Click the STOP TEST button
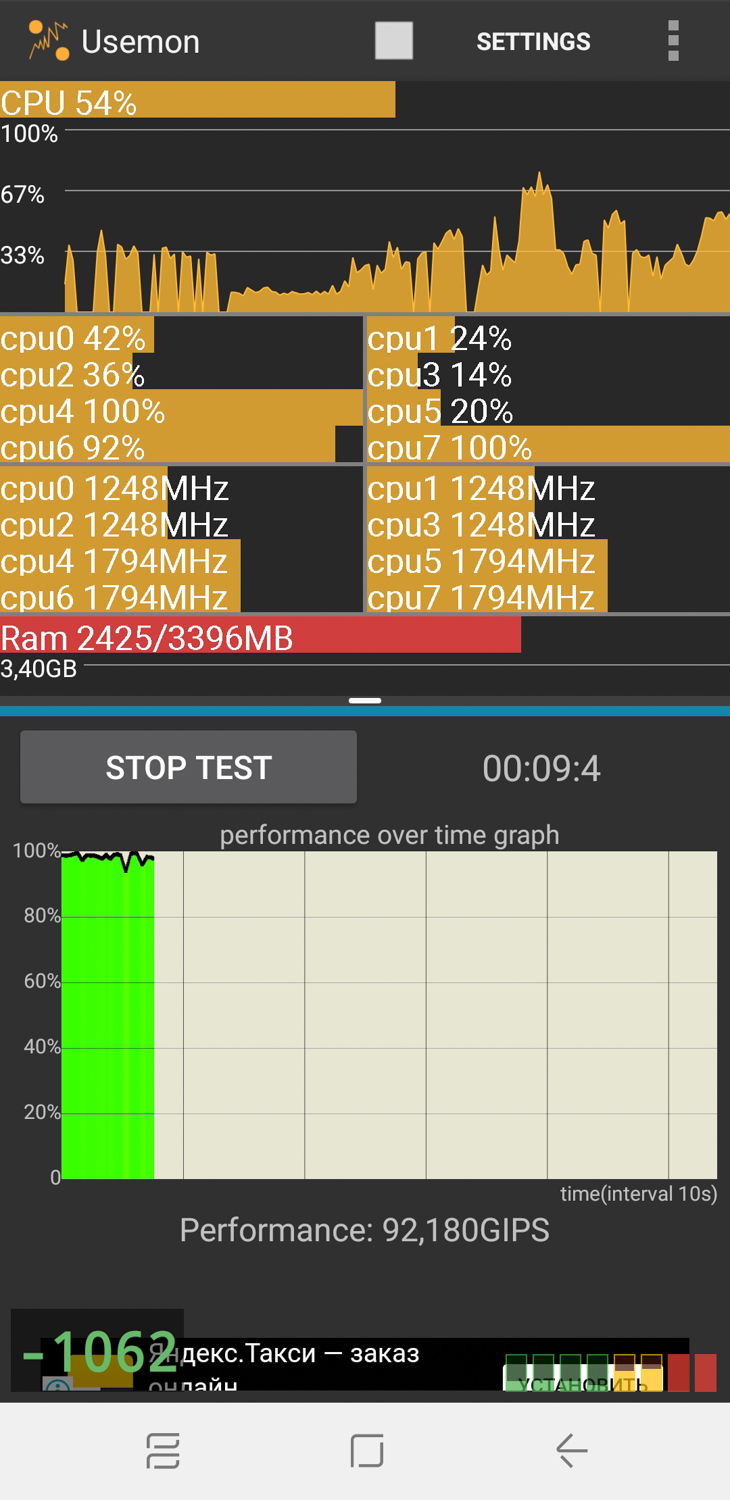 (x=188, y=767)
